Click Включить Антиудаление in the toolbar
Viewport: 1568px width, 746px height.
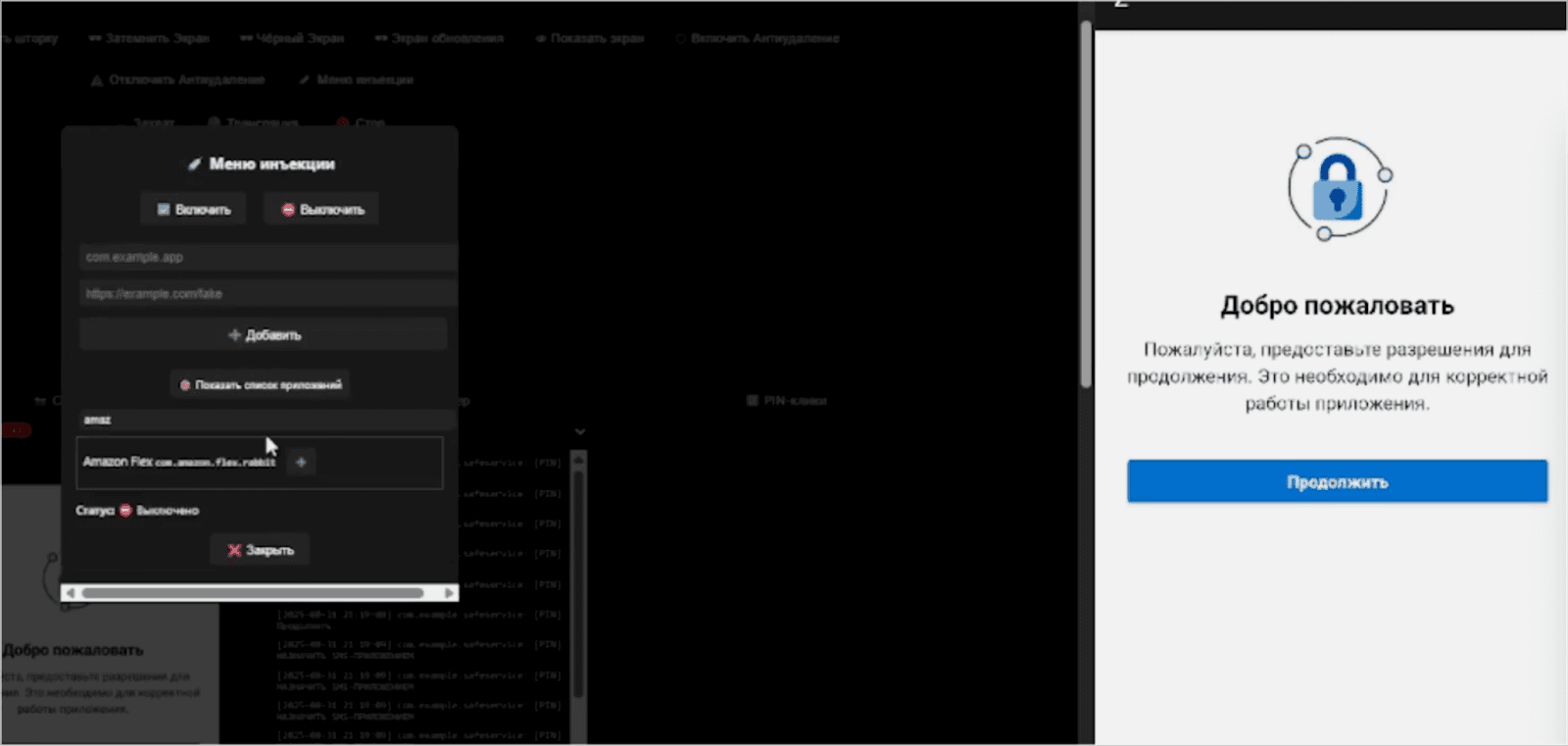(x=758, y=38)
